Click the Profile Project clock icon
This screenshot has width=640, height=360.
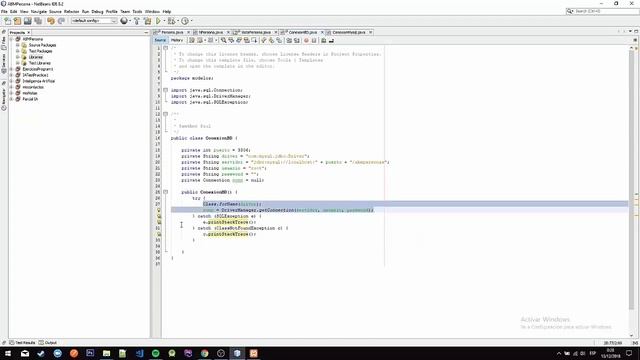[185, 21]
